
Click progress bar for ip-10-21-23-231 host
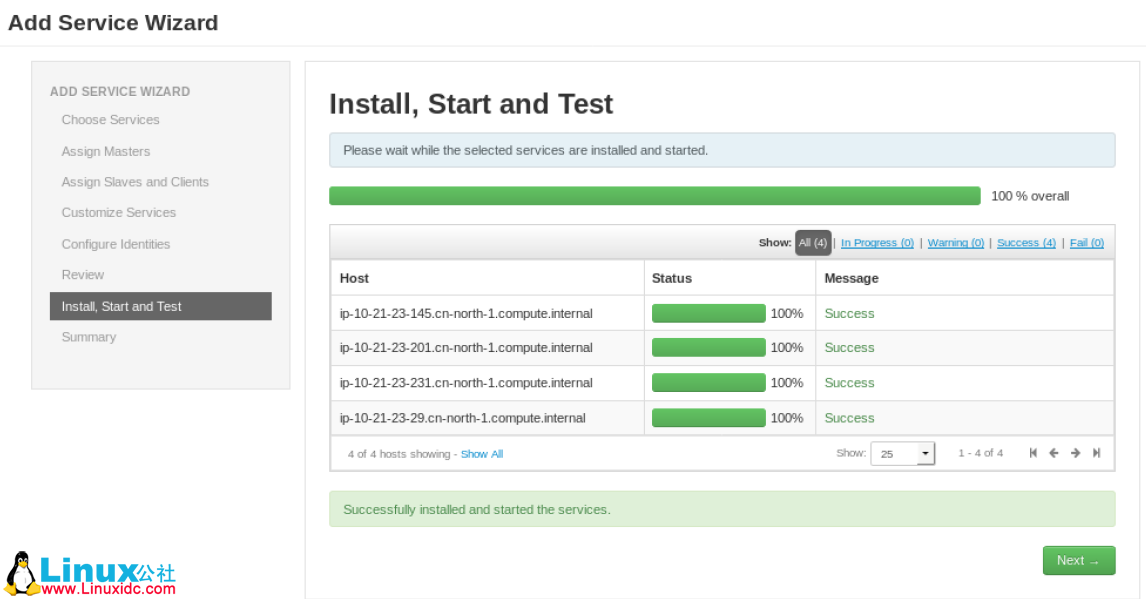[708, 383]
